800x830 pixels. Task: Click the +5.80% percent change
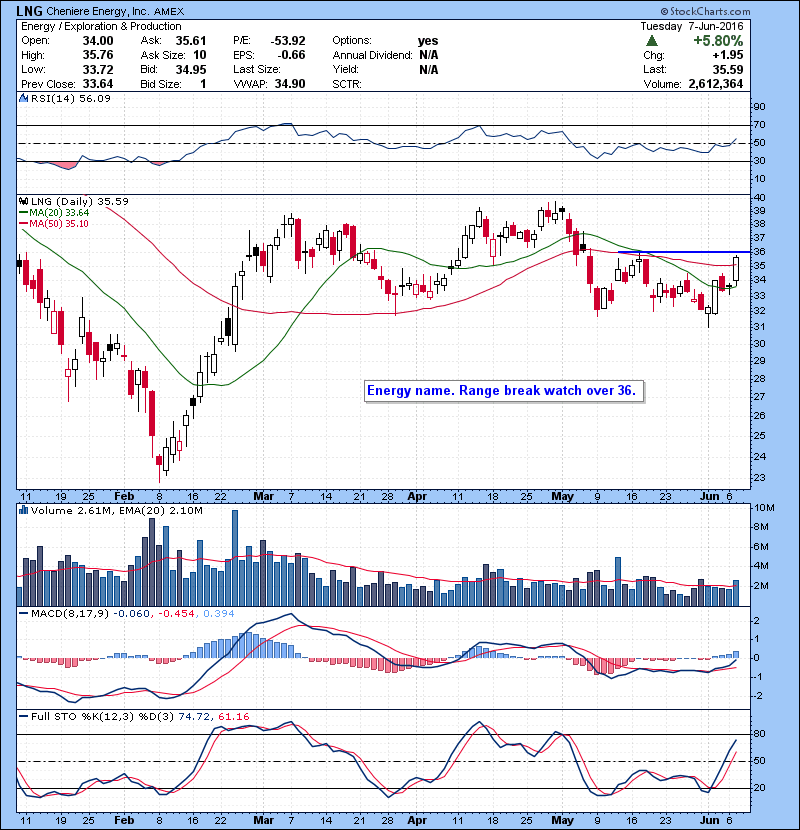click(x=718, y=41)
